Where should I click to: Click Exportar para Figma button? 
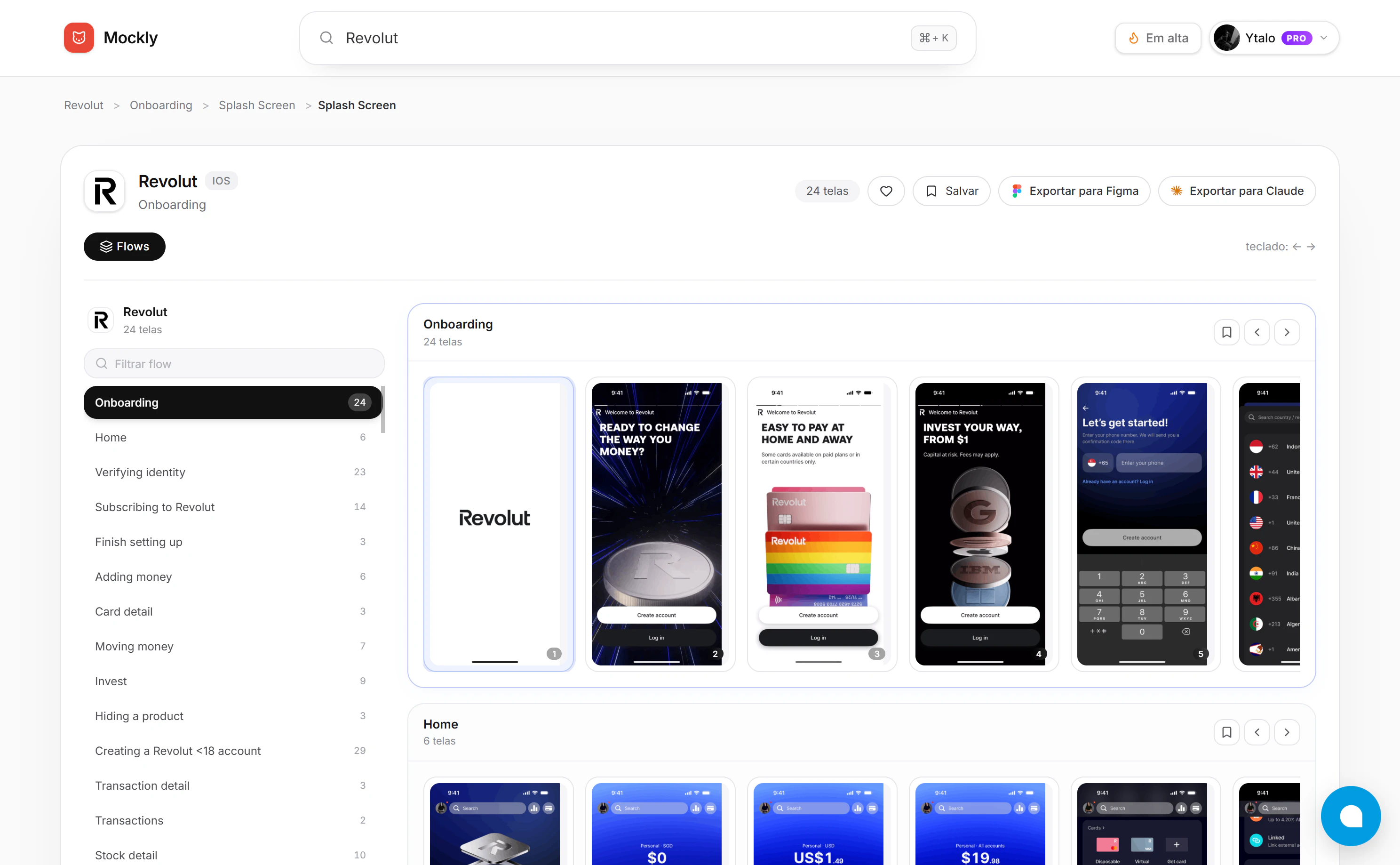click(x=1074, y=191)
